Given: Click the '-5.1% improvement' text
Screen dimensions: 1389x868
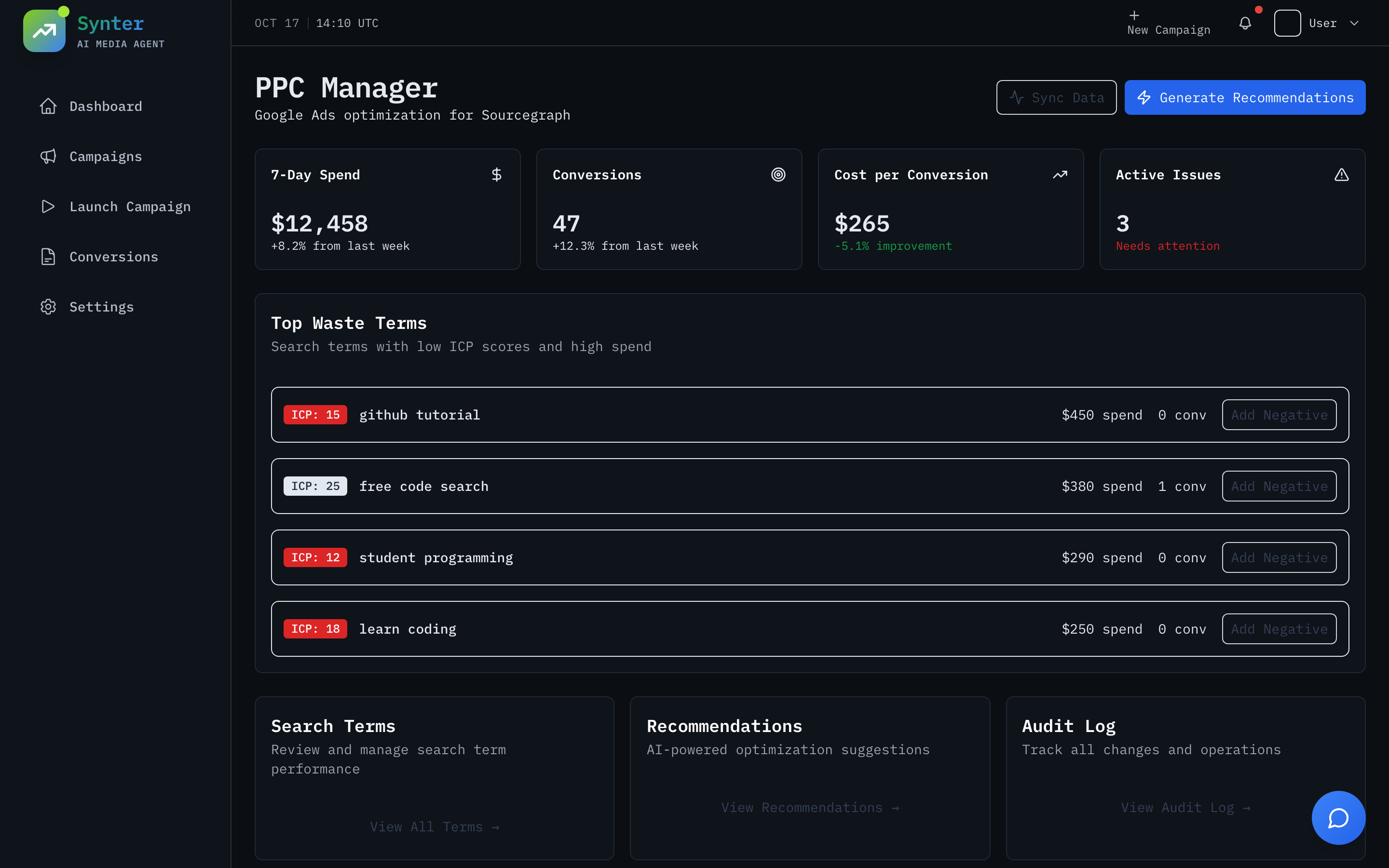Looking at the screenshot, I should tap(893, 246).
